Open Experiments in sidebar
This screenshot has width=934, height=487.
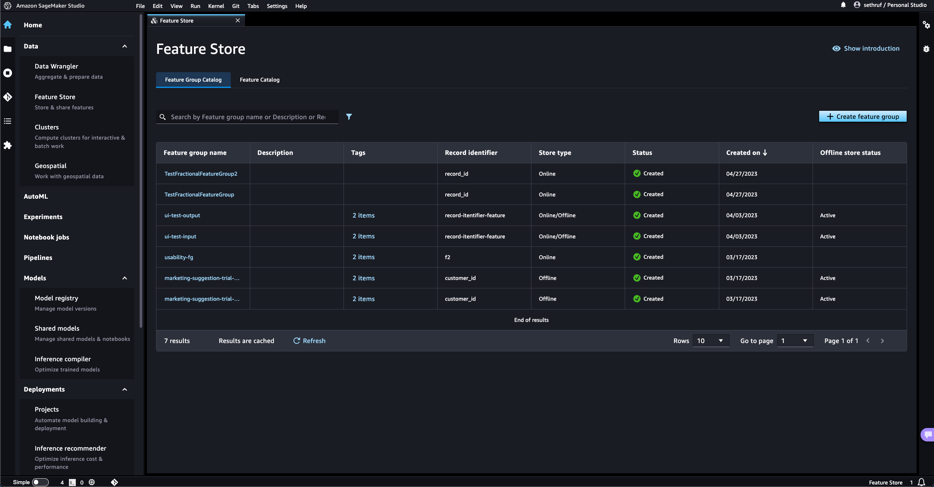tap(43, 217)
